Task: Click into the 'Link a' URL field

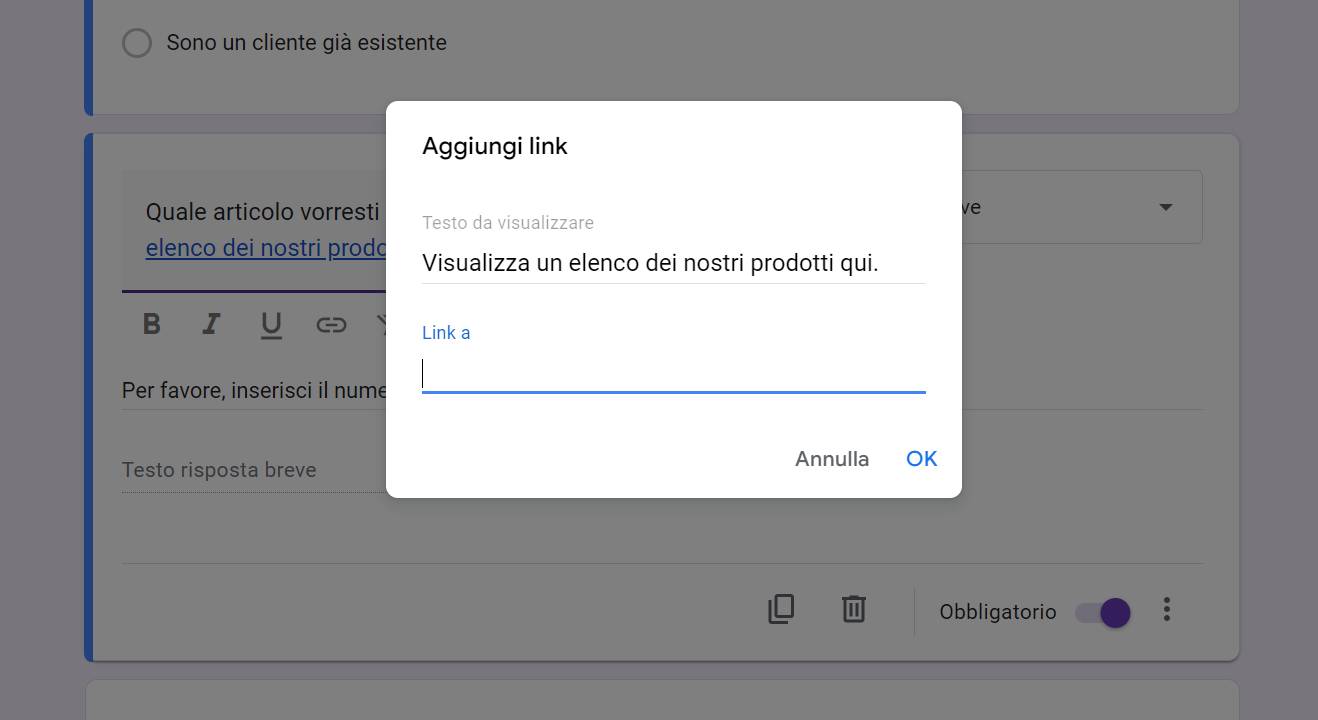Action: point(673,374)
